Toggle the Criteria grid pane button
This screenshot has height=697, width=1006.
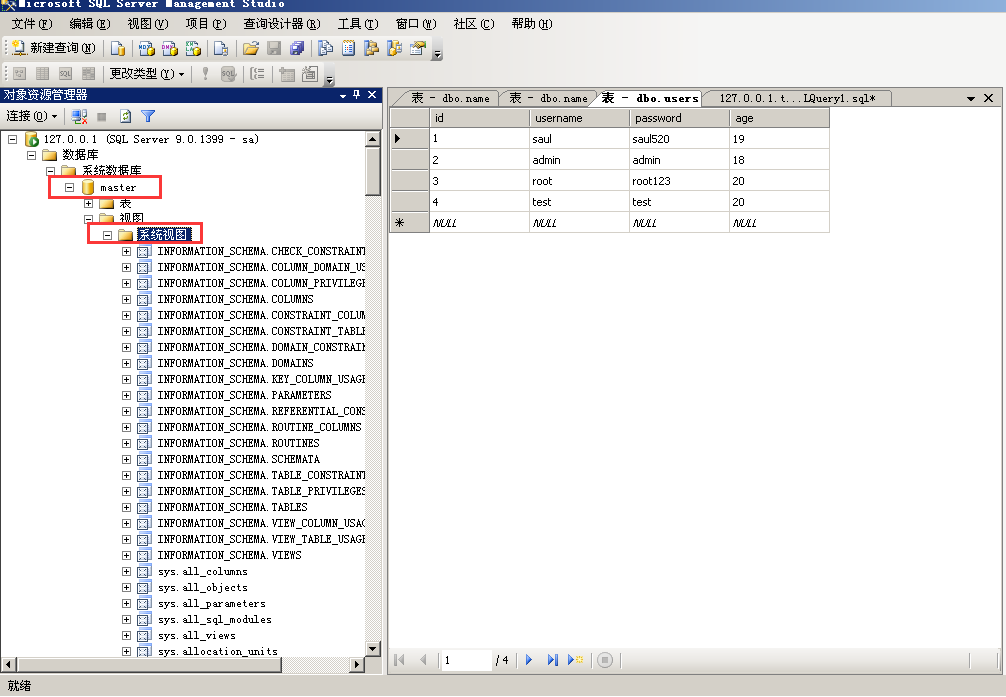point(42,74)
